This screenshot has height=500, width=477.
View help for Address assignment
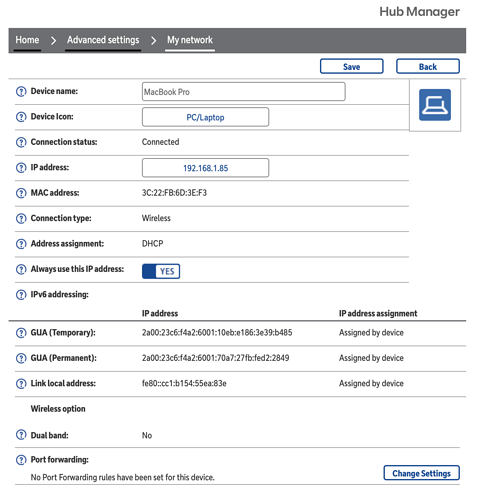(x=21, y=244)
